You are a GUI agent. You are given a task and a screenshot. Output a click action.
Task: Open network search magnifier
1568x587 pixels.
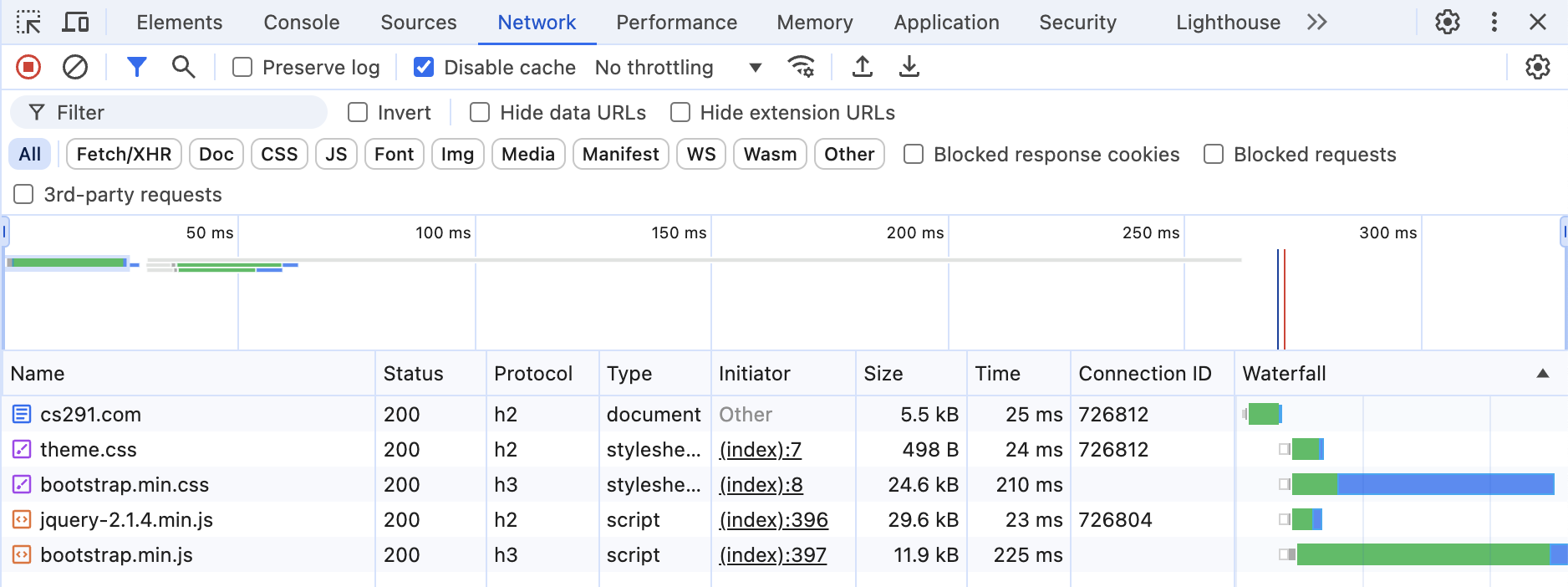coord(183,67)
